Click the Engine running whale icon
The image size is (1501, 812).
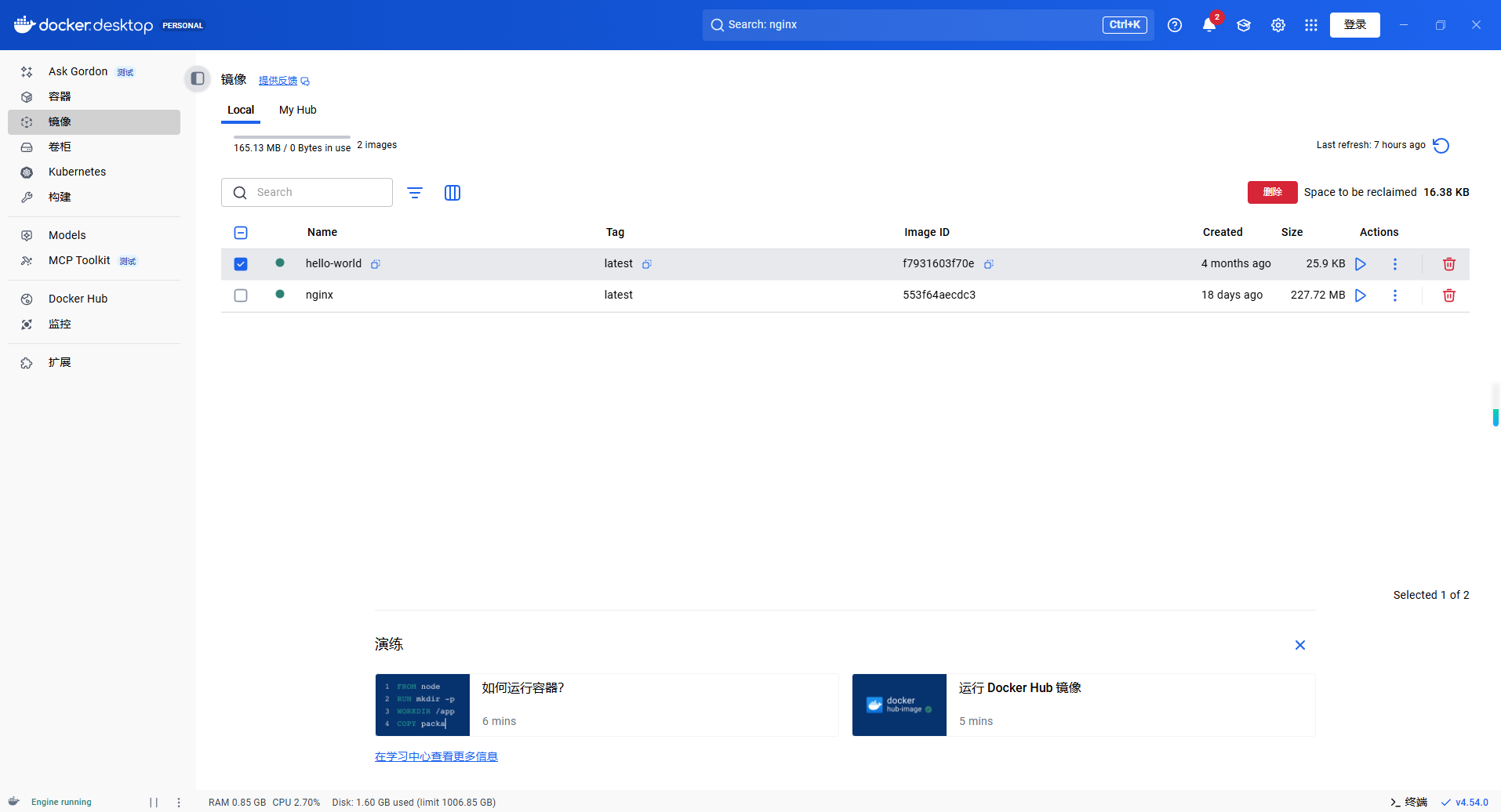coord(13,802)
